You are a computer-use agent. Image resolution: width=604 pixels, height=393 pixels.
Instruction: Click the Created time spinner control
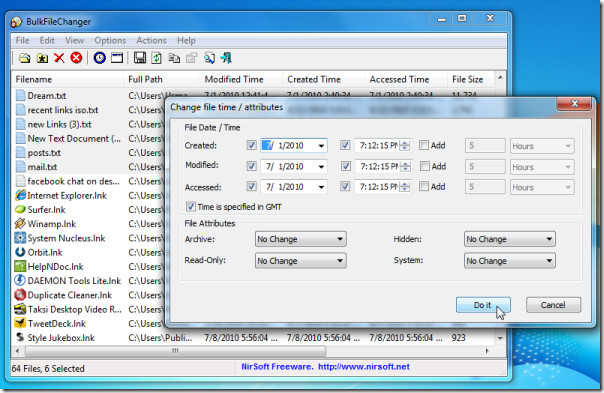[405, 145]
